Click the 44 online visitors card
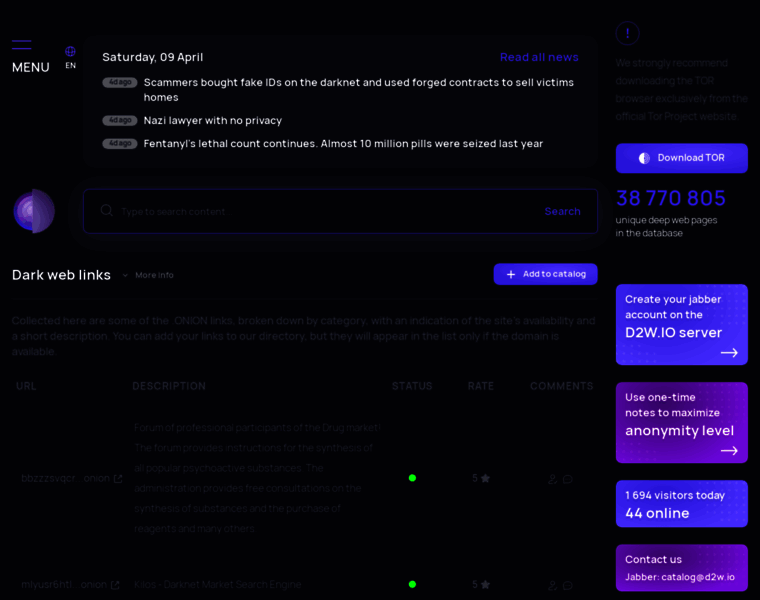Screen dimensions: 760x600 (x=681, y=504)
